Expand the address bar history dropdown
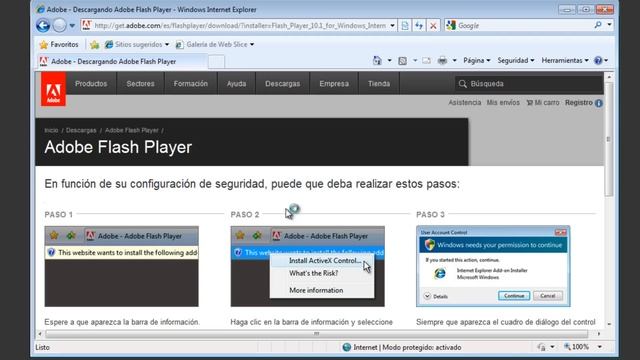The image size is (640, 360). [x=392, y=26]
